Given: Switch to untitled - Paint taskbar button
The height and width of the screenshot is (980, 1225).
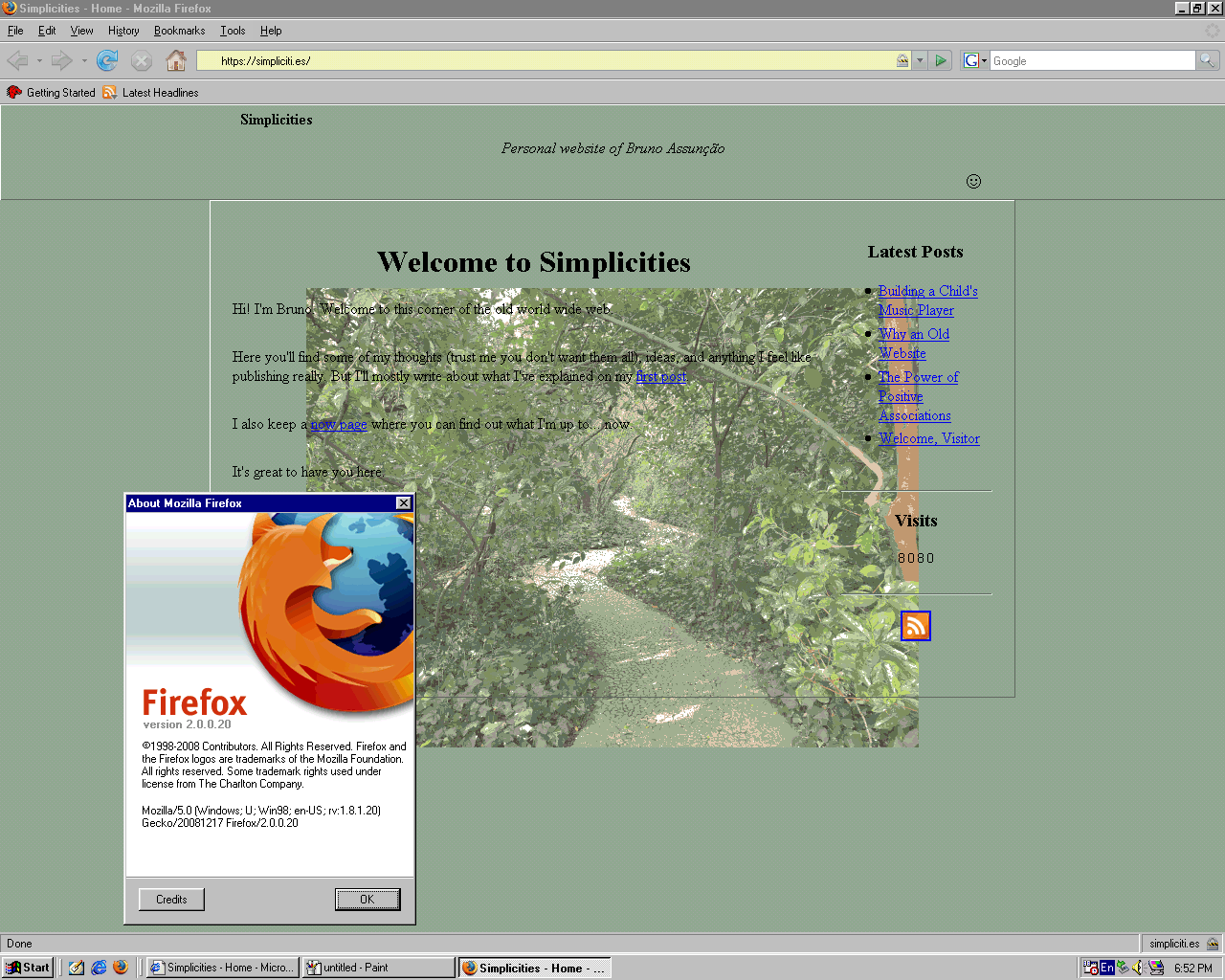Looking at the screenshot, I should coord(379,968).
